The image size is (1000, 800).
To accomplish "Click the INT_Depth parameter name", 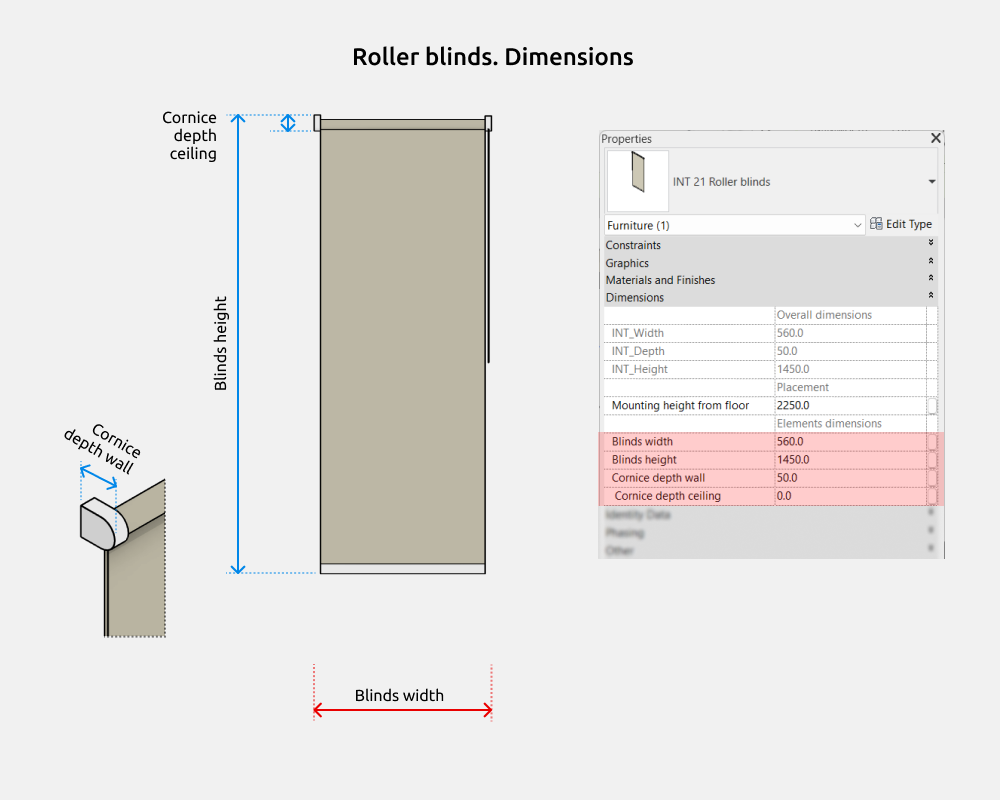I will pos(638,351).
